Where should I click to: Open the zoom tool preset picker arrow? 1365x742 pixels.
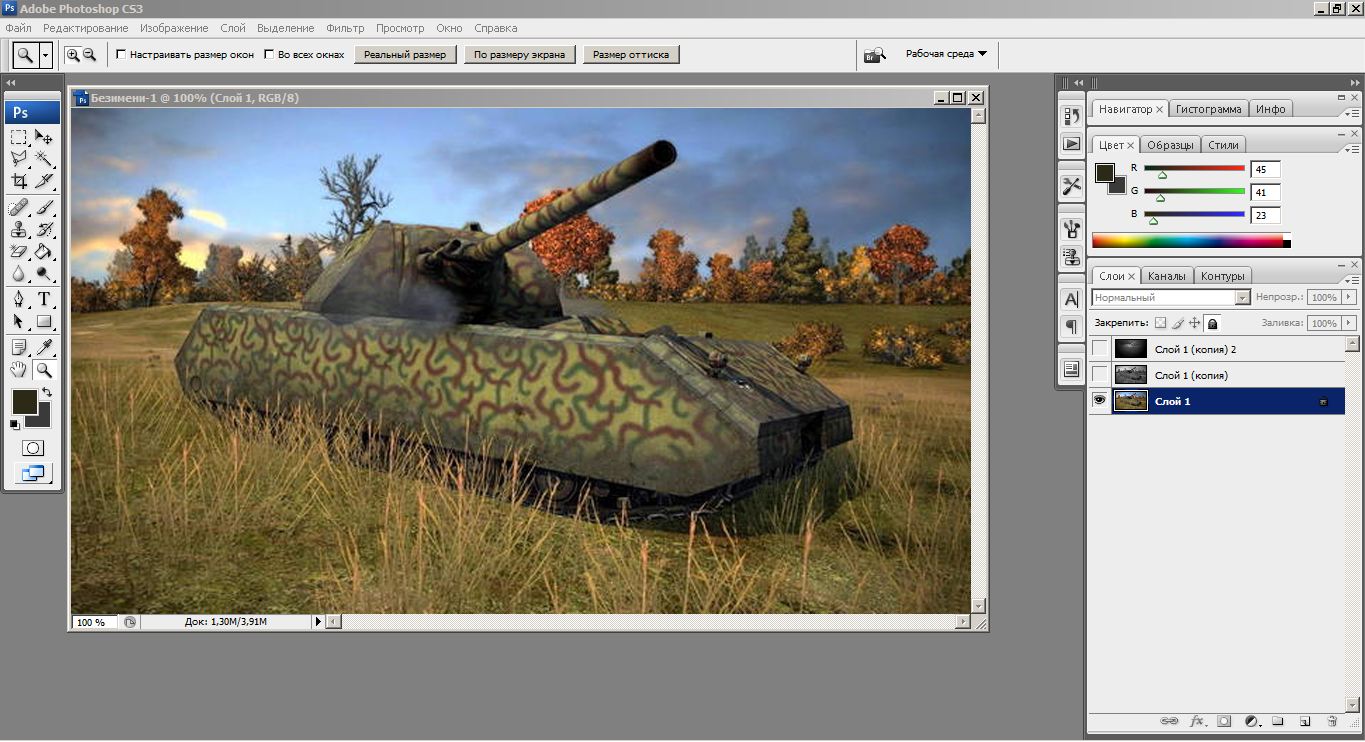point(45,55)
